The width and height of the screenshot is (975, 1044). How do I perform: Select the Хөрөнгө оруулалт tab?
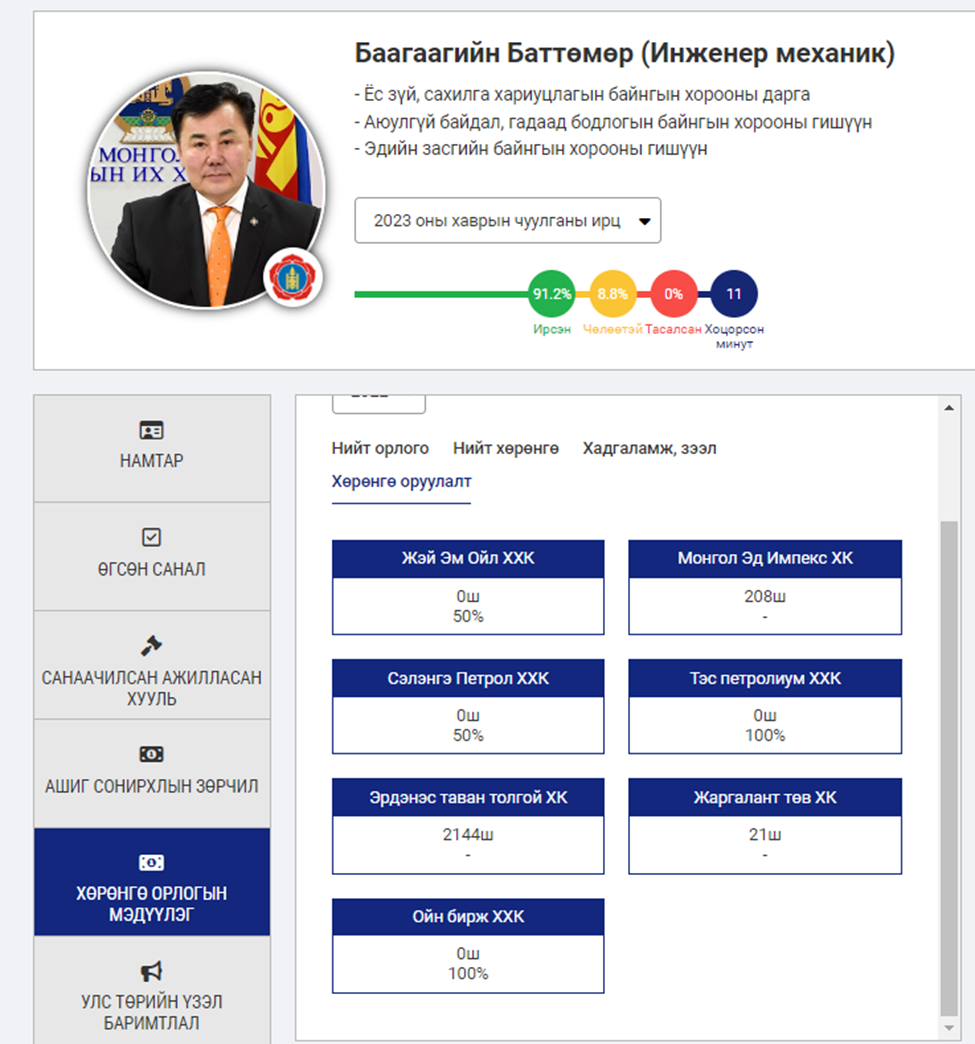point(402,481)
